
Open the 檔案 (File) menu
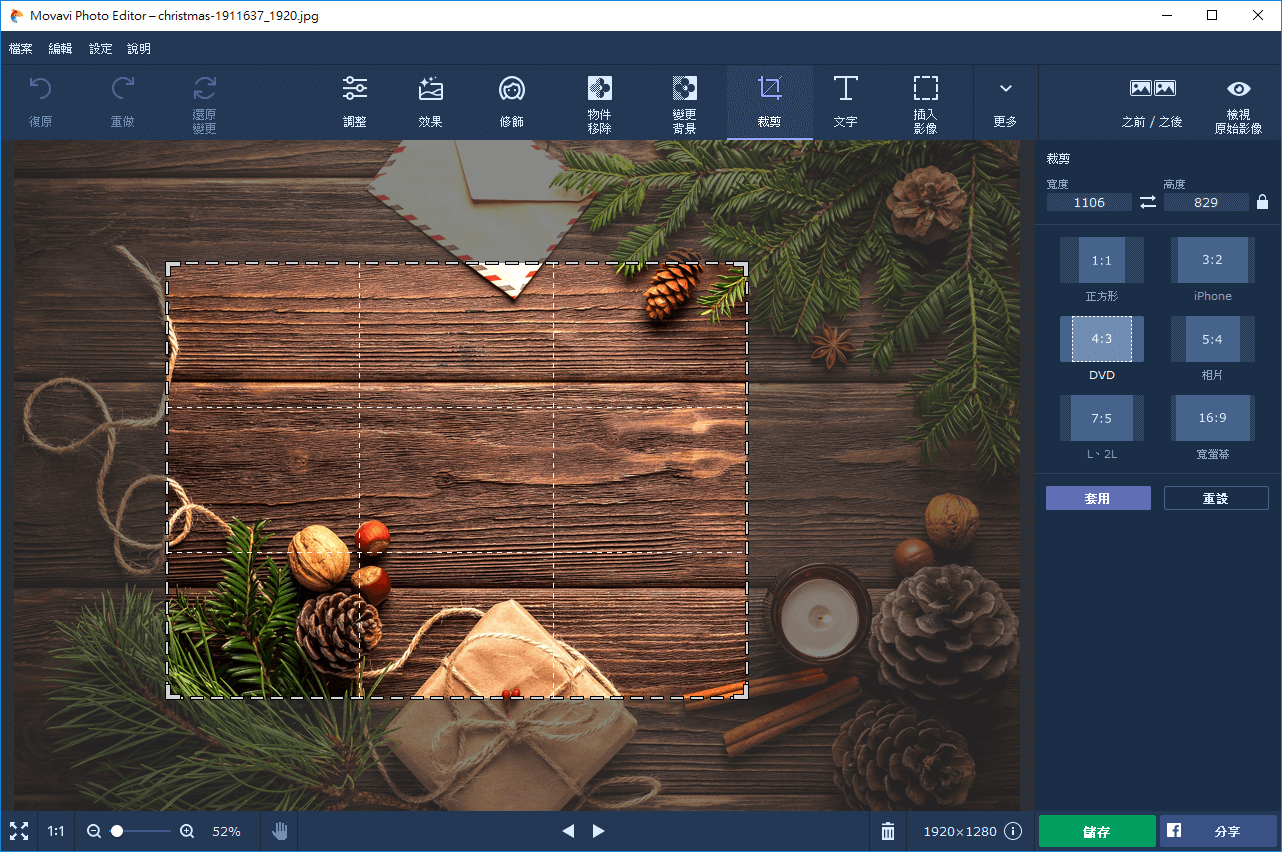click(x=20, y=48)
